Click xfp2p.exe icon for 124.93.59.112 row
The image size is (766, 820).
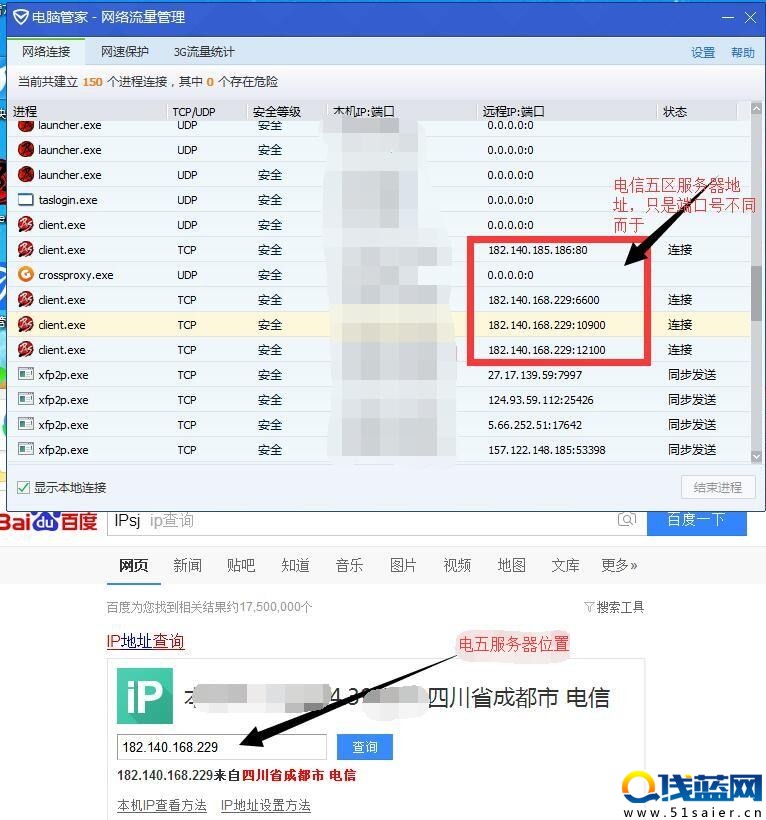tap(26, 400)
